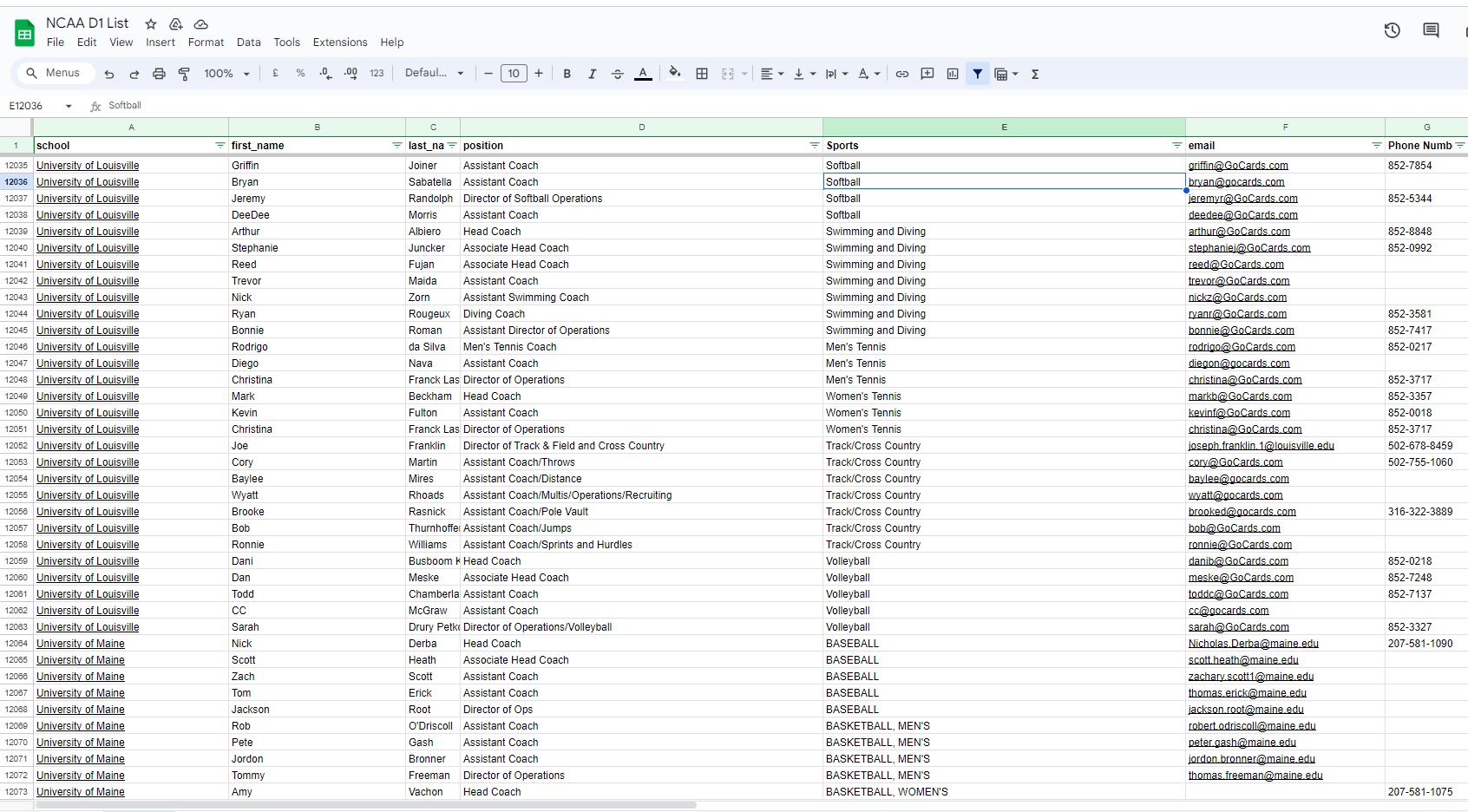Open the Format menu
Viewport: 1468px width, 812px height.
(x=206, y=43)
